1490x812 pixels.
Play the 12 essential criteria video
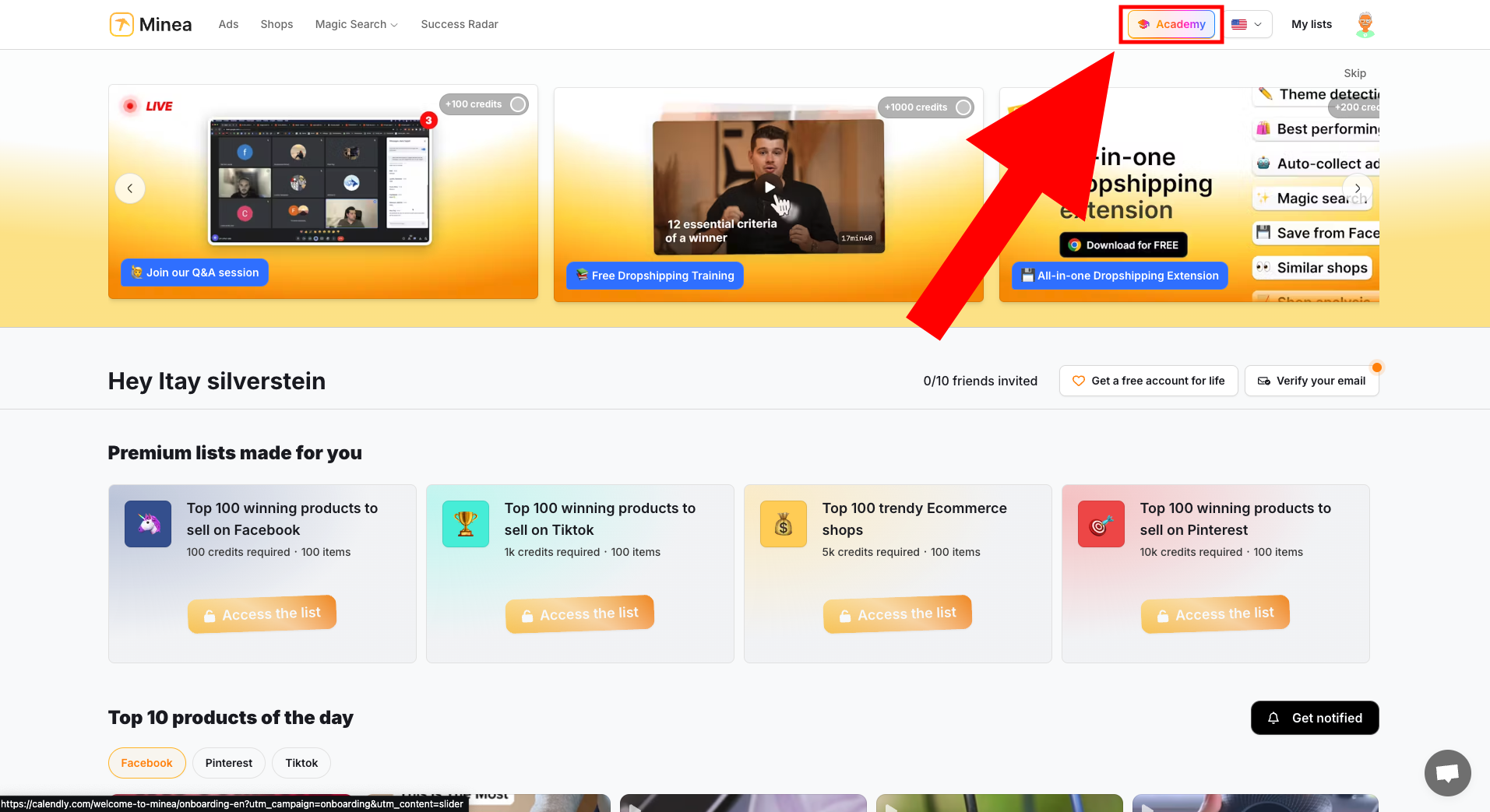click(x=769, y=187)
